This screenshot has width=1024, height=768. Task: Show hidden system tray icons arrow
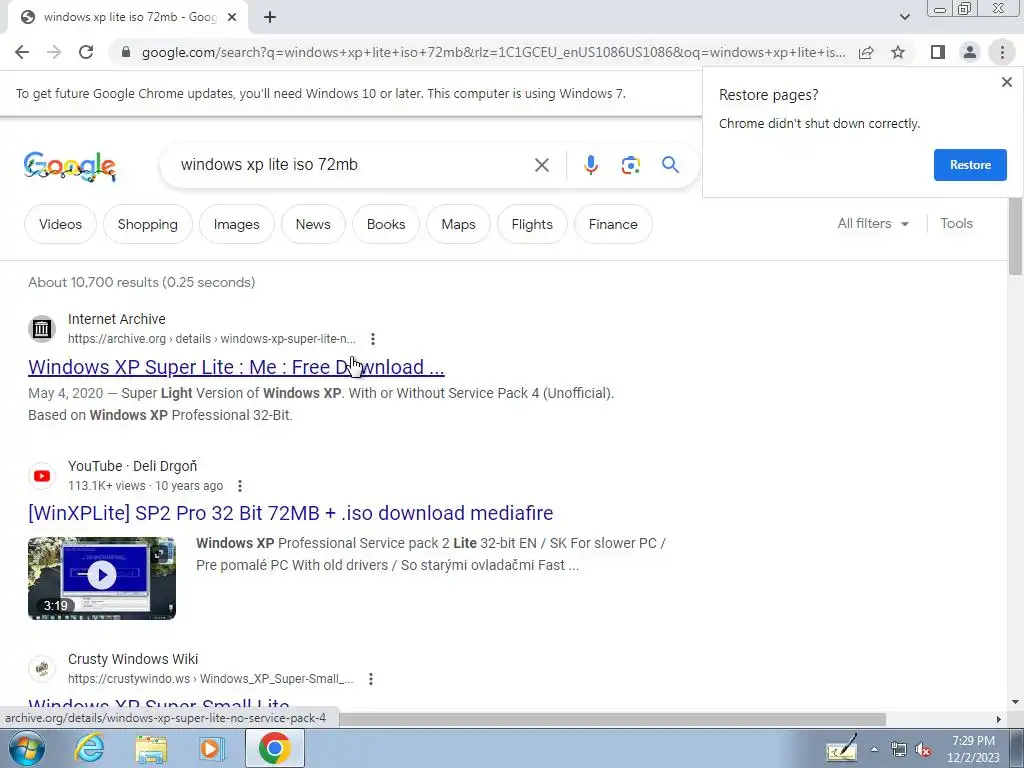pos(874,749)
